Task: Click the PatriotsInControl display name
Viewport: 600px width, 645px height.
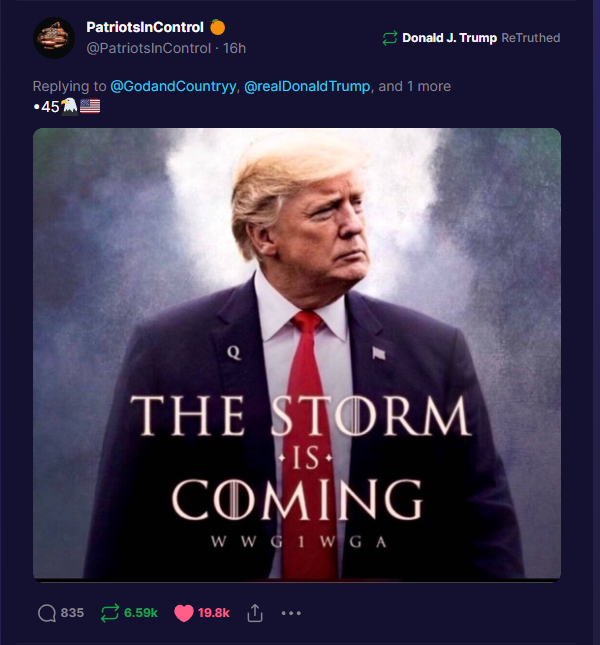Action: point(145,27)
